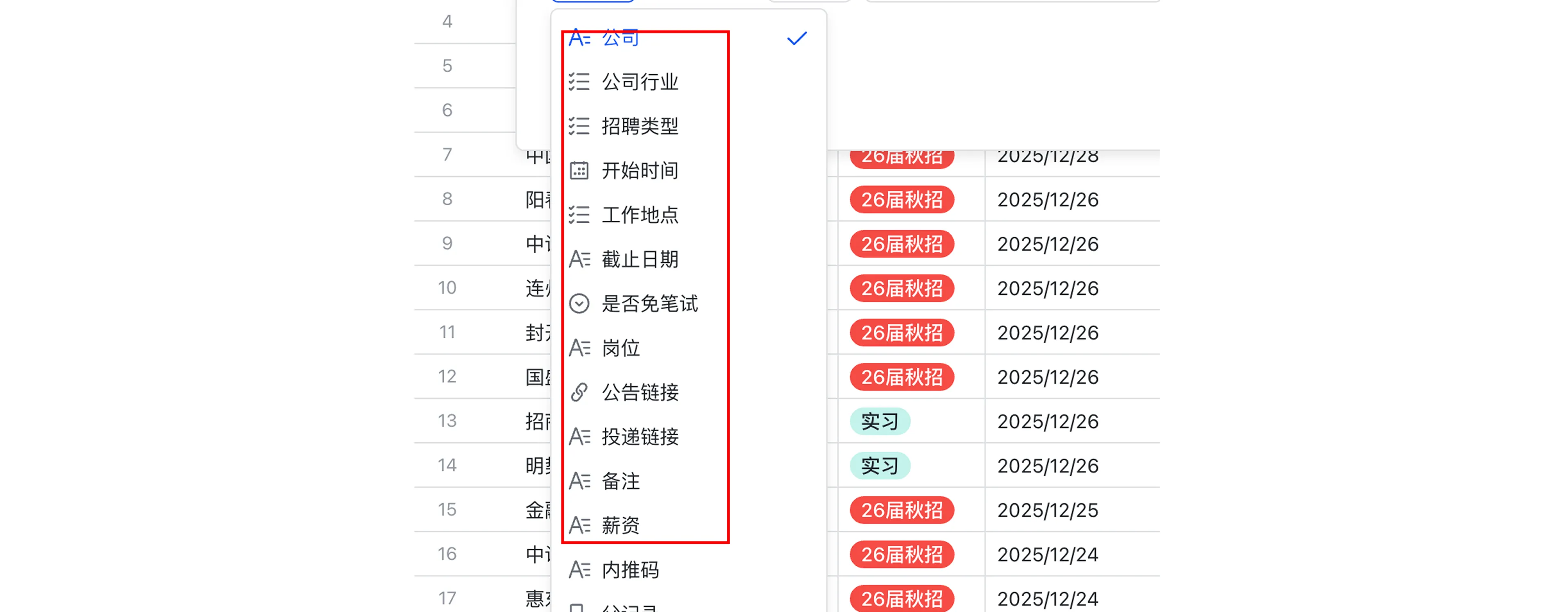
Task: Click the 实习 tag in row 14
Action: tap(880, 466)
